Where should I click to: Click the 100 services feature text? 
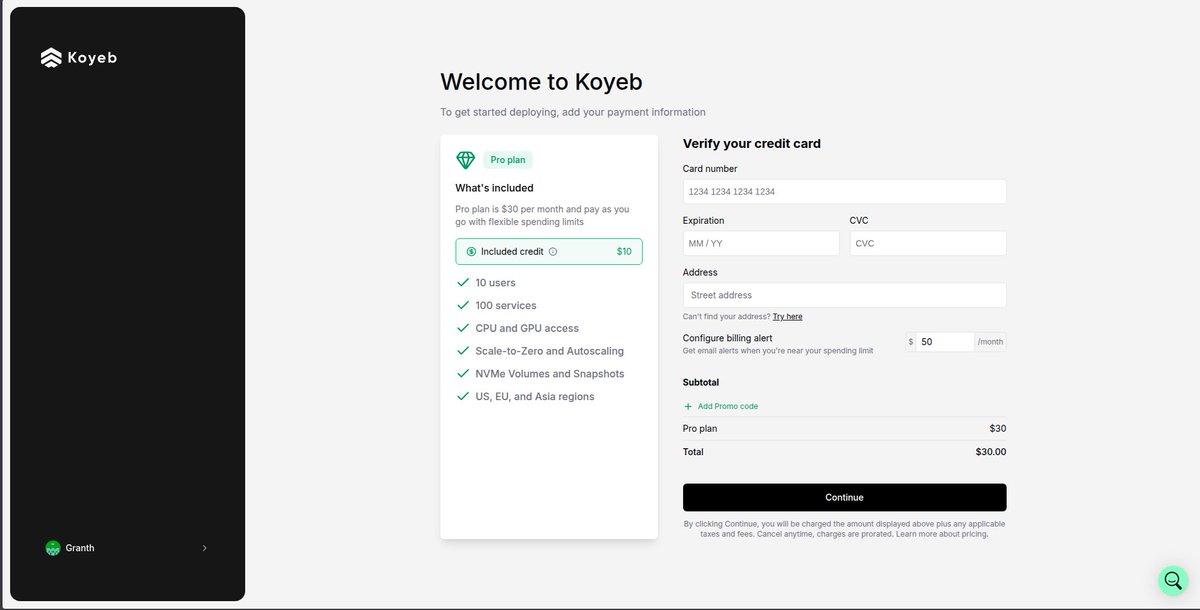pos(506,305)
